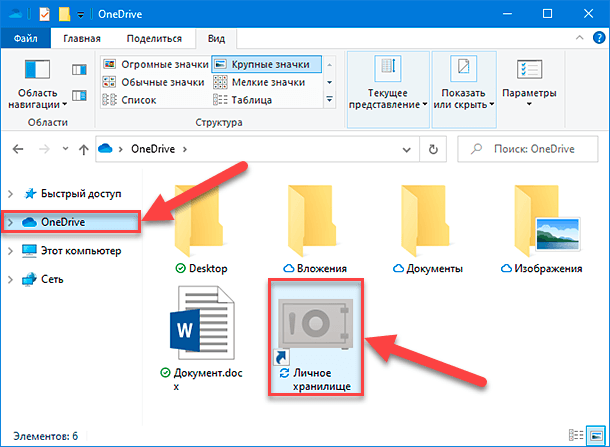Viewport: 610px width, 447px height.
Task: Switch to the Главная ribbon tab
Action: click(x=82, y=39)
